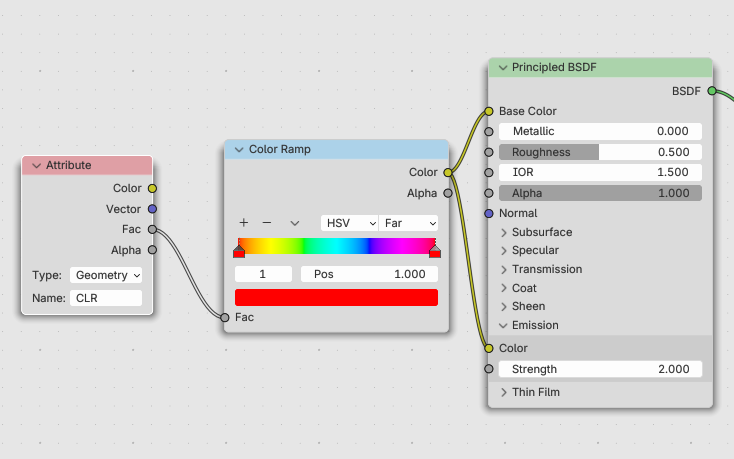Click the Attribute node Vector output socket

[x=152, y=209]
